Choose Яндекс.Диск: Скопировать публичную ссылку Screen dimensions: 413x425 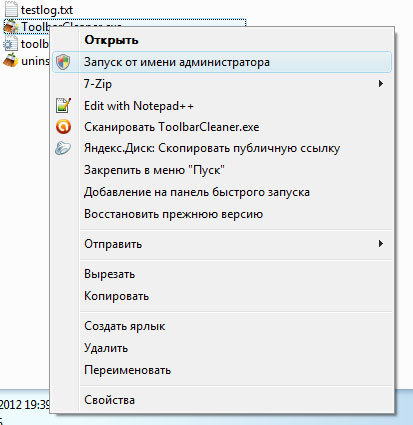[222, 148]
